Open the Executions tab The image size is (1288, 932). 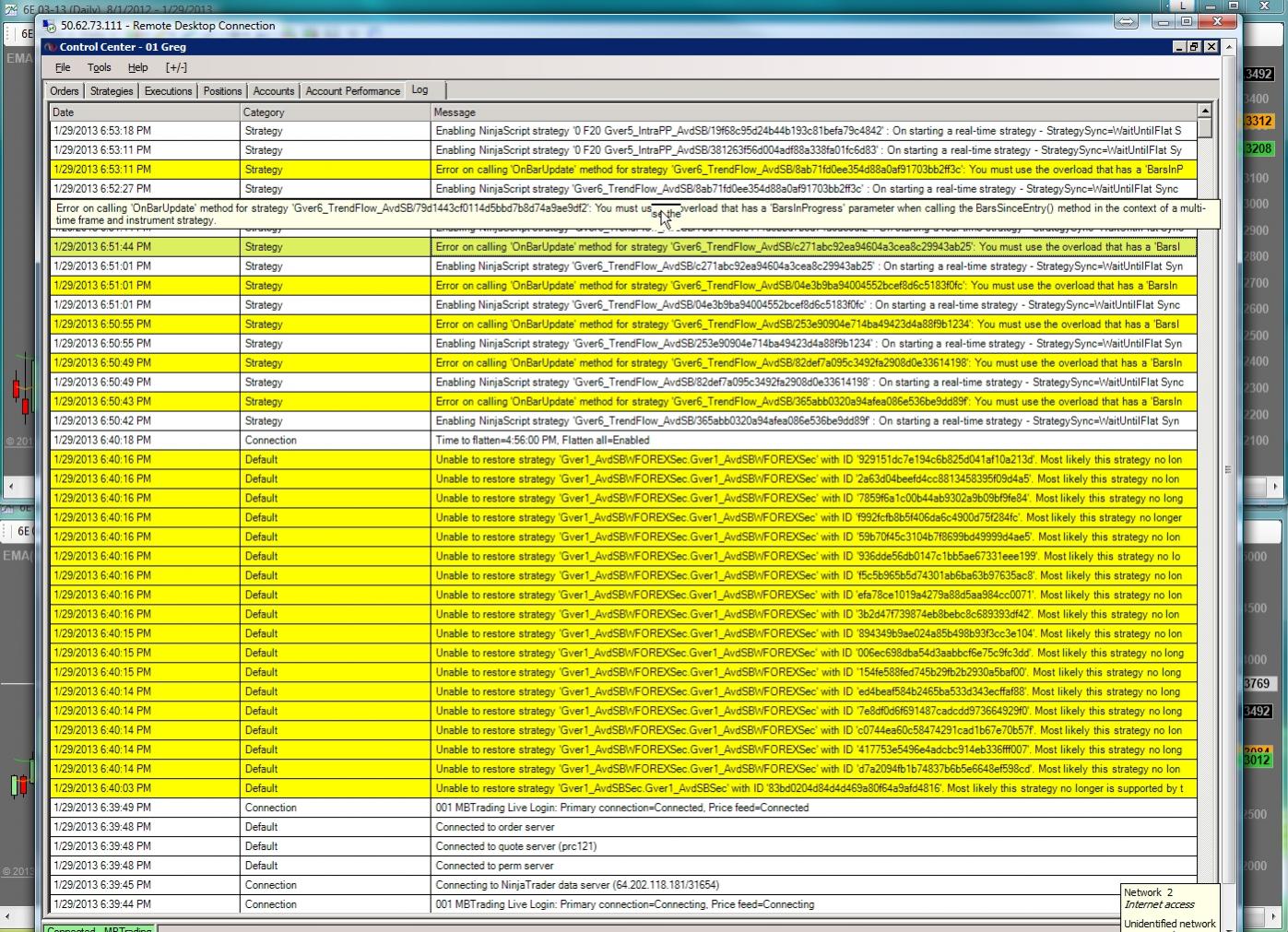click(x=169, y=91)
